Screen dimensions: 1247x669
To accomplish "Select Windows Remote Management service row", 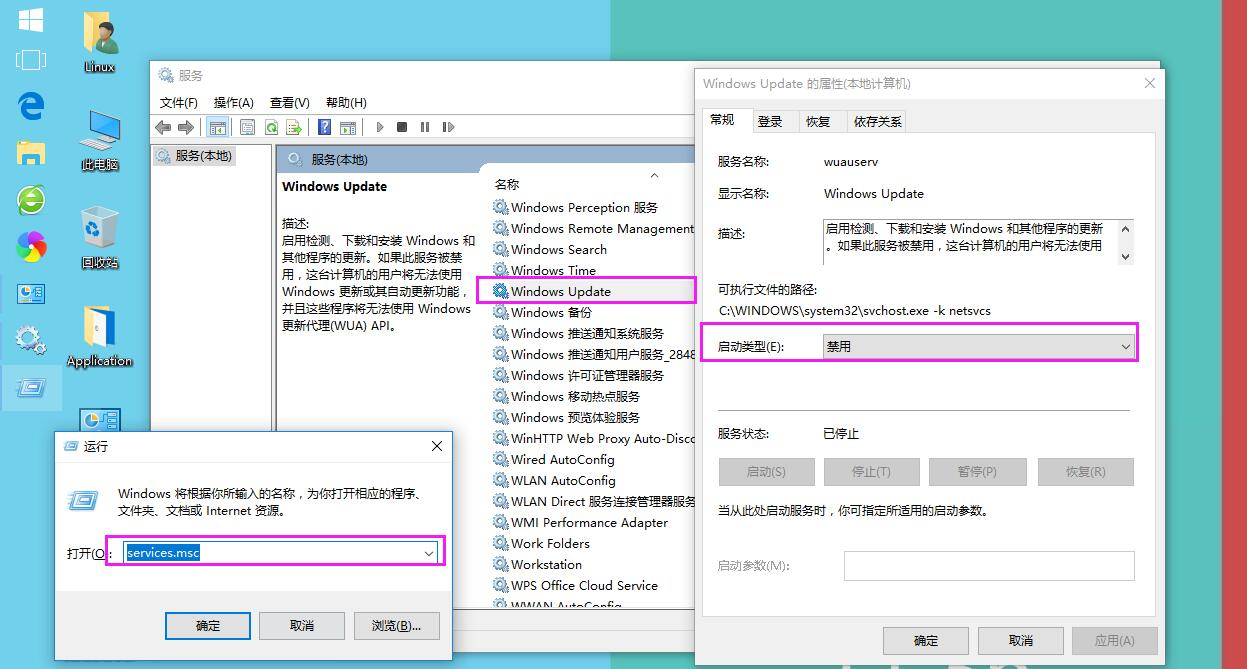I will pos(592,228).
